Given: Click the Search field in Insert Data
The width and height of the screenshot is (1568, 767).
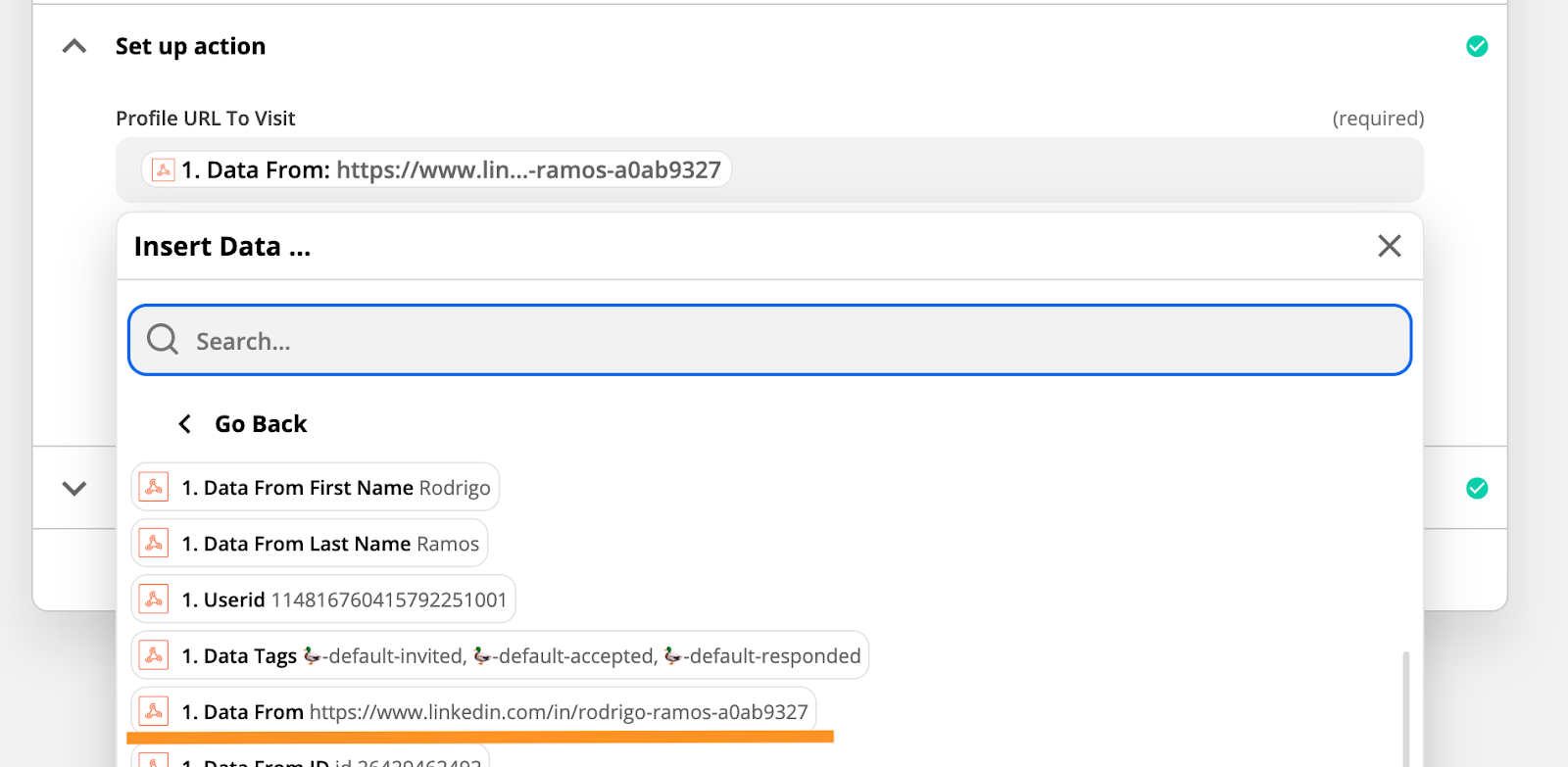Looking at the screenshot, I should 769,340.
